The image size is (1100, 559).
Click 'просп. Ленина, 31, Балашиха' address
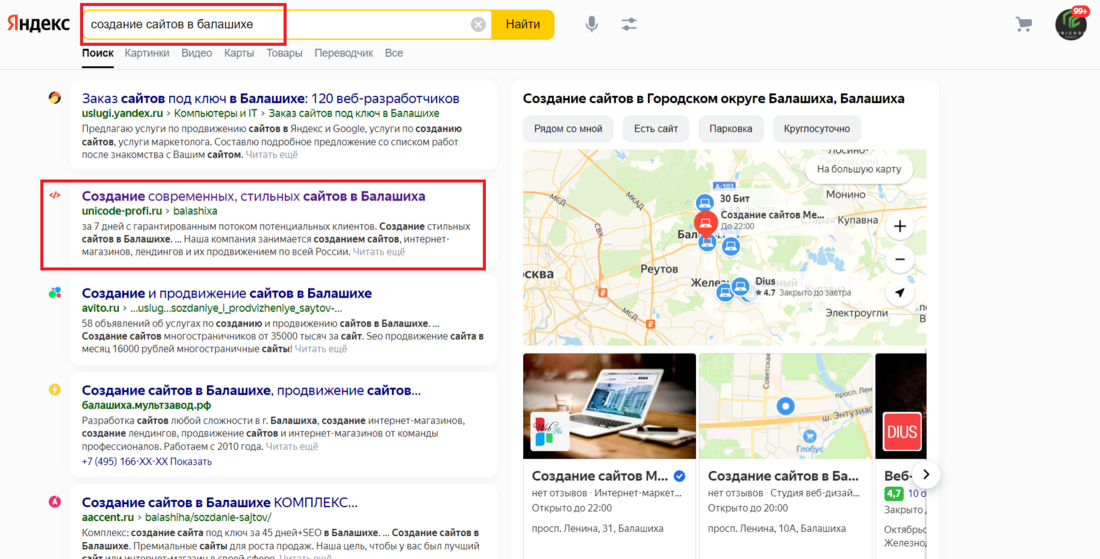pos(598,528)
